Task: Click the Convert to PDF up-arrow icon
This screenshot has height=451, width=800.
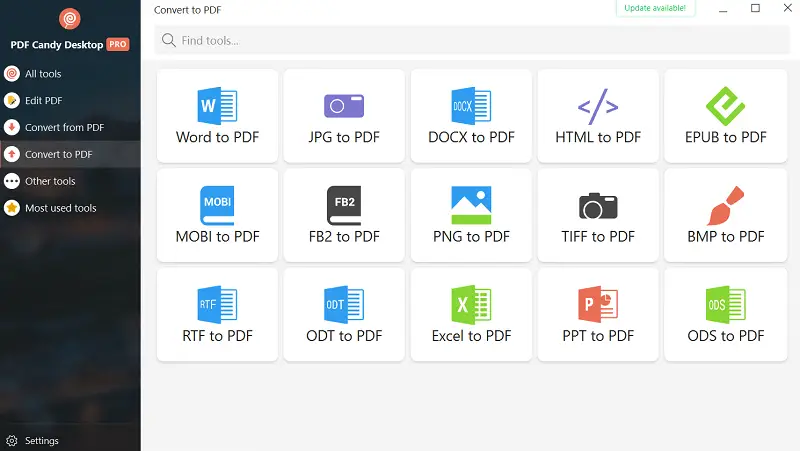Action: pyautogui.click(x=12, y=154)
